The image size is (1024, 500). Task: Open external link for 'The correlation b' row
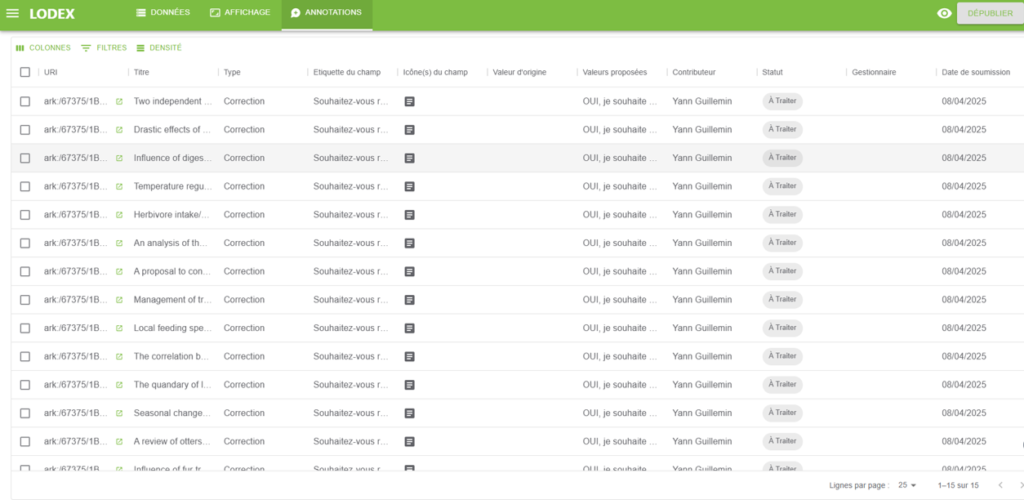[x=119, y=357]
